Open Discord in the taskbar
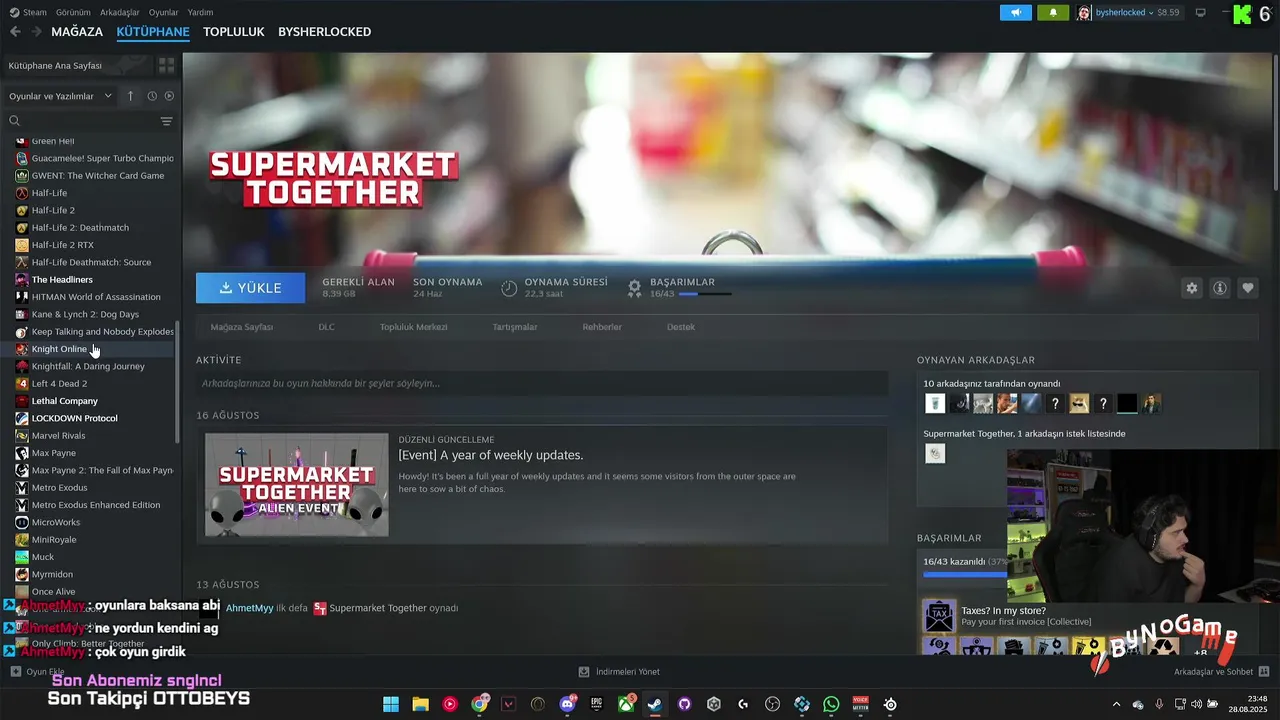This screenshot has height=720, width=1280. point(567,704)
